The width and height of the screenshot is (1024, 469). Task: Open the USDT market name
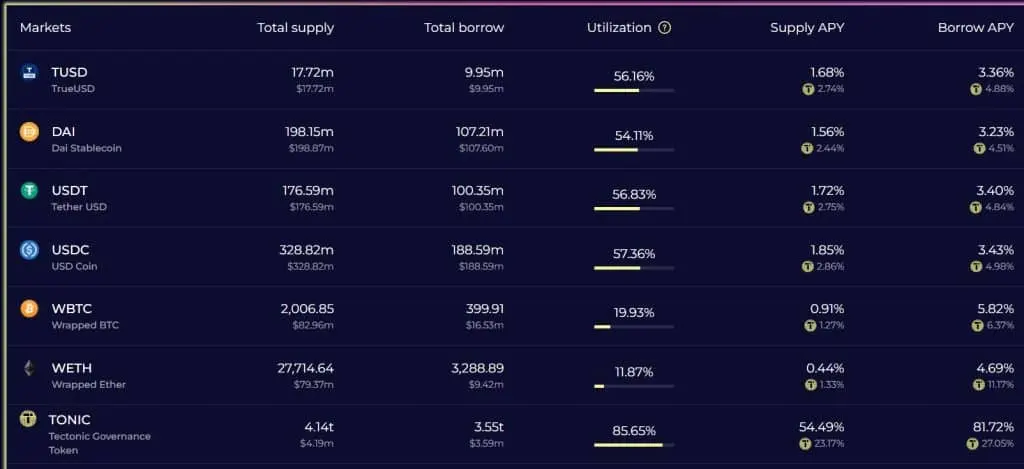click(x=70, y=191)
